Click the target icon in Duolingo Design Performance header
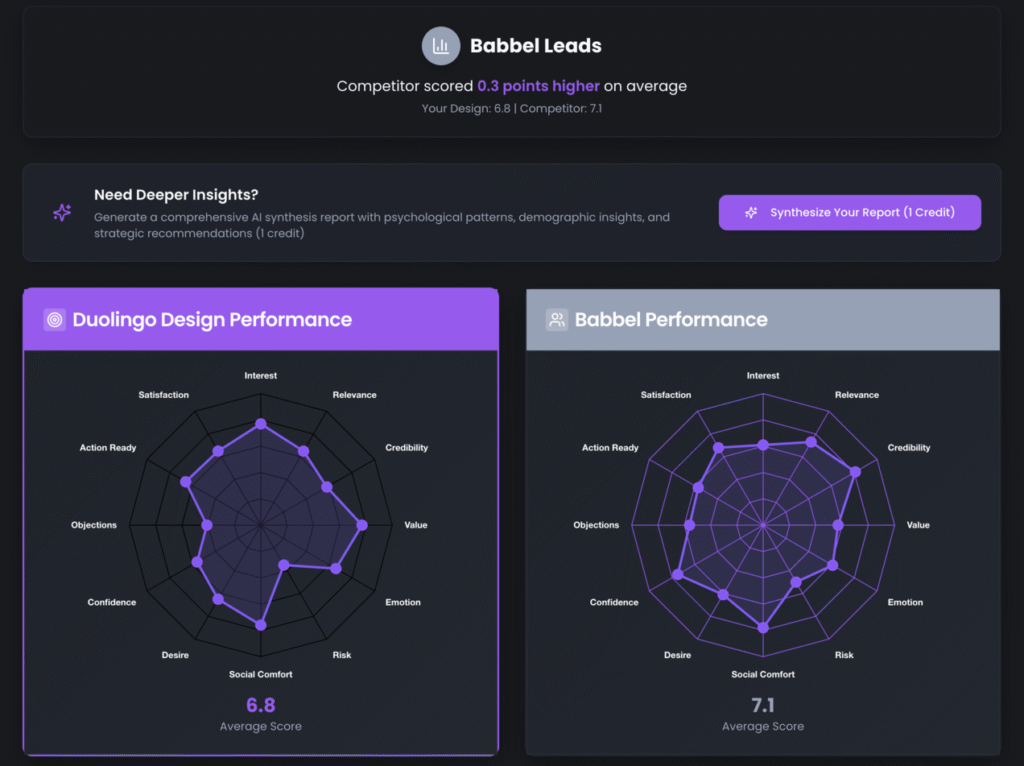This screenshot has width=1024, height=766. pos(55,320)
